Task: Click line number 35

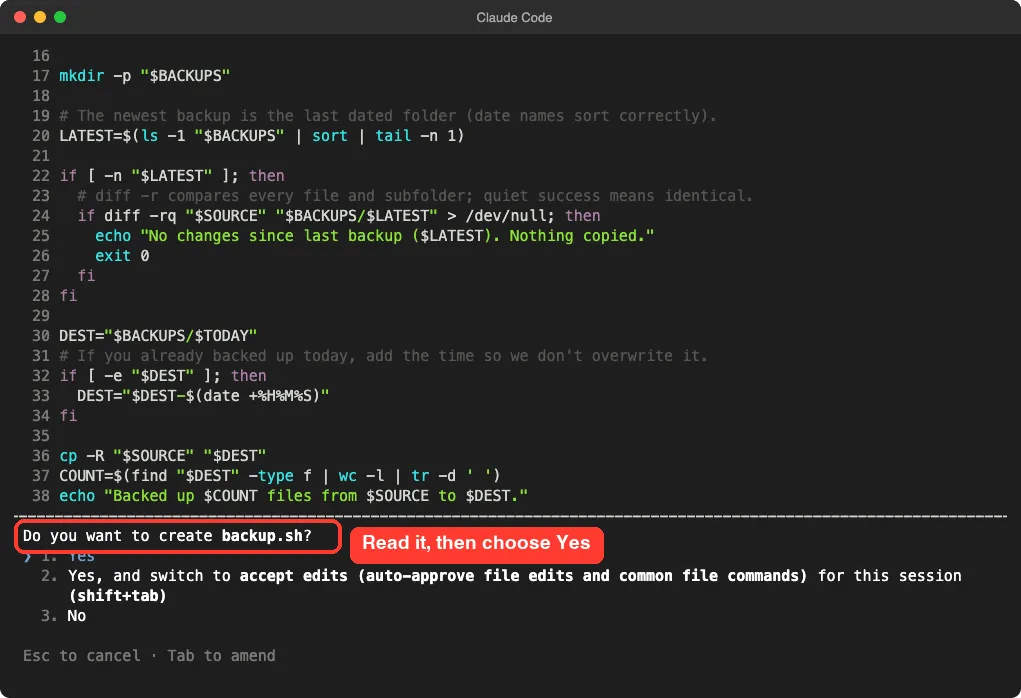Action: point(41,435)
